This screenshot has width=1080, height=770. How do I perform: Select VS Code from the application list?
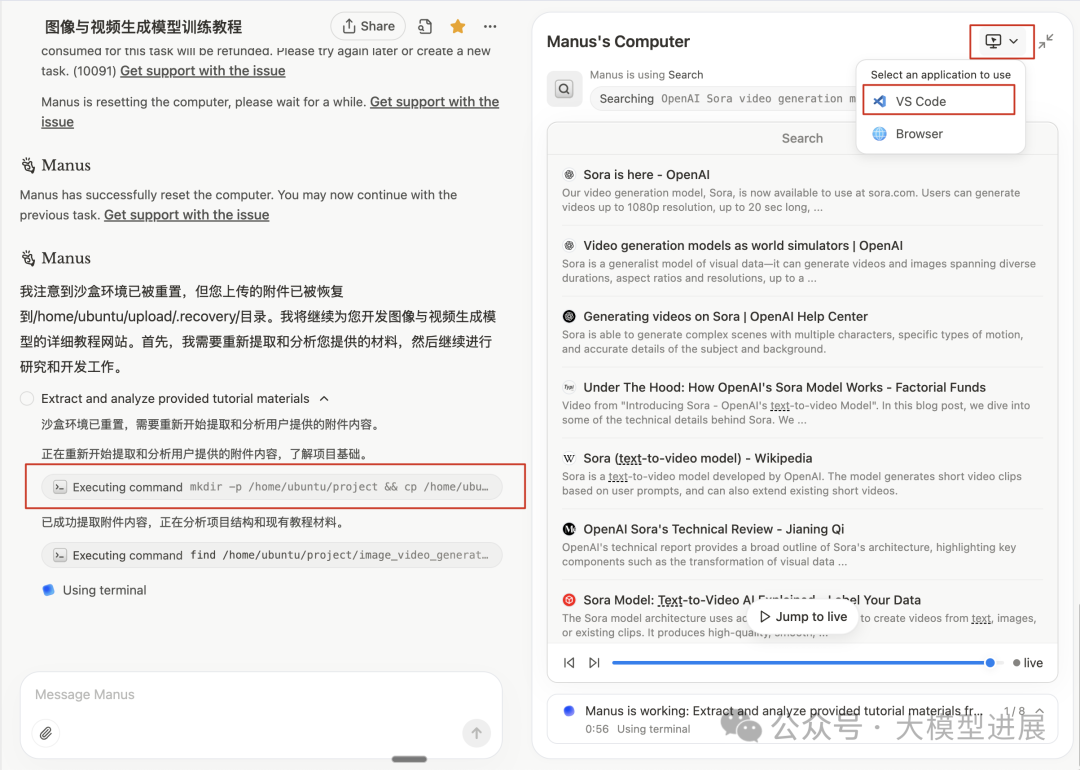[939, 101]
